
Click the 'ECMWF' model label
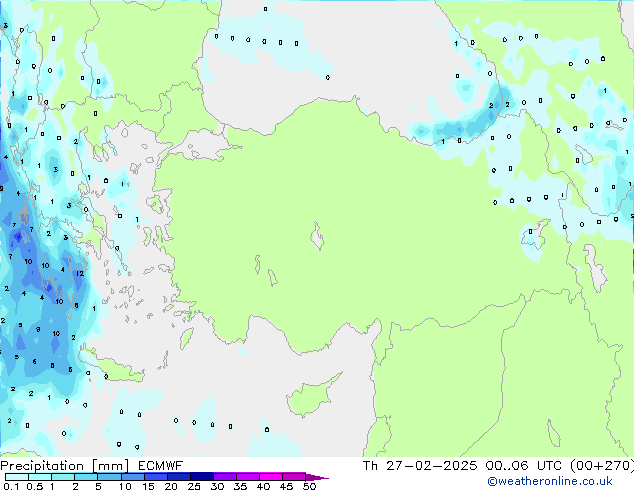pyautogui.click(x=161, y=466)
